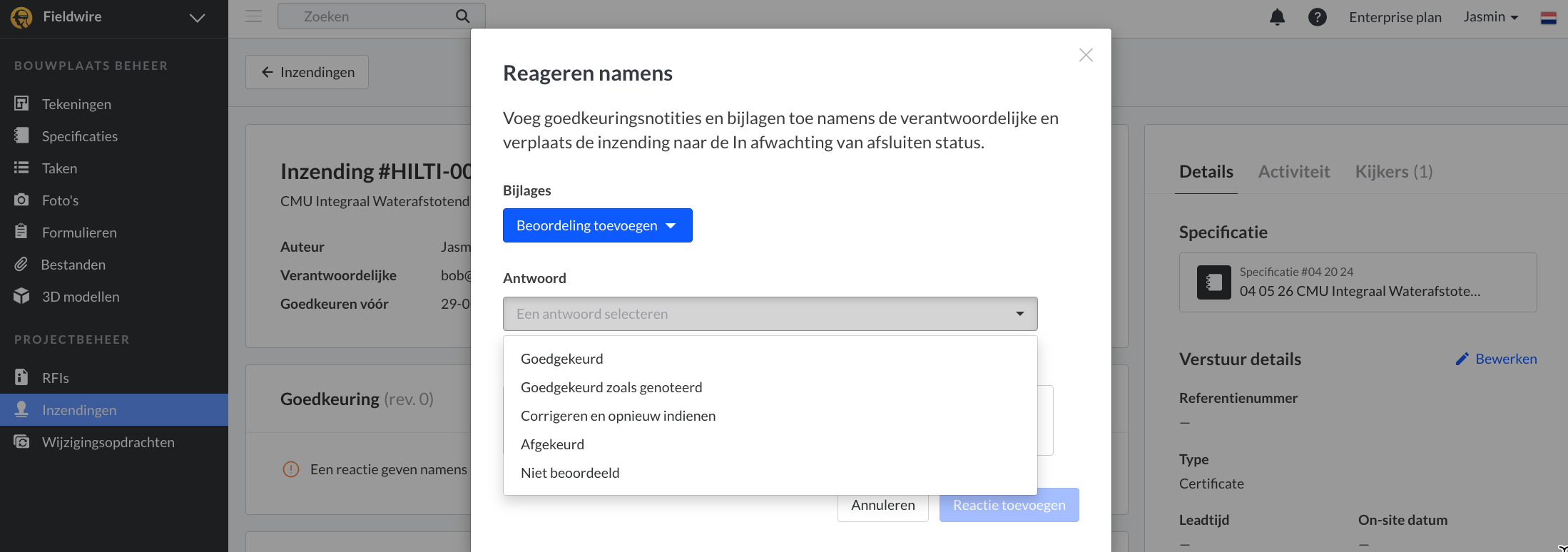The image size is (1568, 552).
Task: Select Inzendingen in the sidebar
Action: [114, 410]
